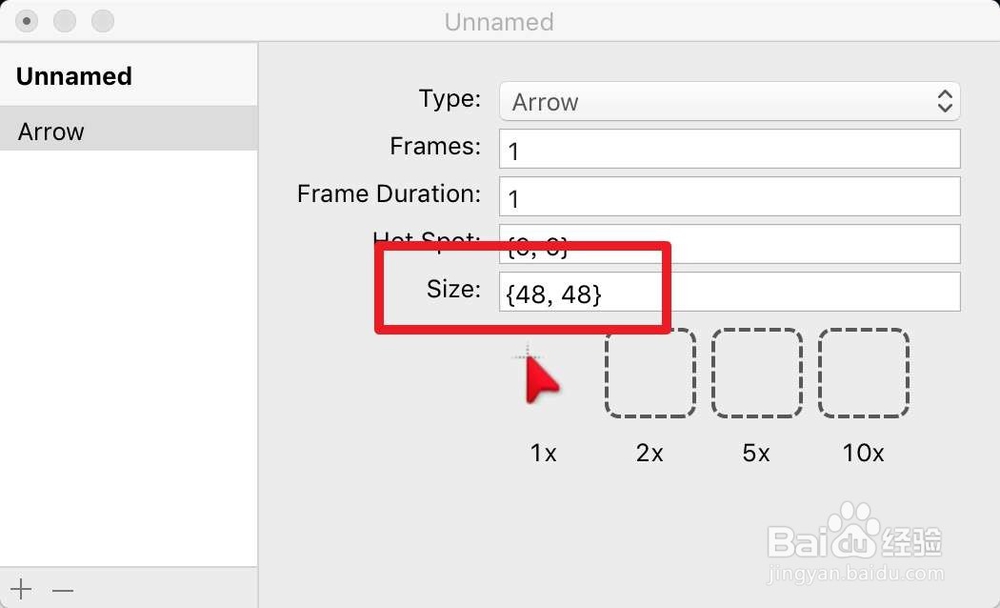Viewport: 1000px width, 608px height.
Task: Click the Size field showing {48, 48}
Action: tap(730, 292)
